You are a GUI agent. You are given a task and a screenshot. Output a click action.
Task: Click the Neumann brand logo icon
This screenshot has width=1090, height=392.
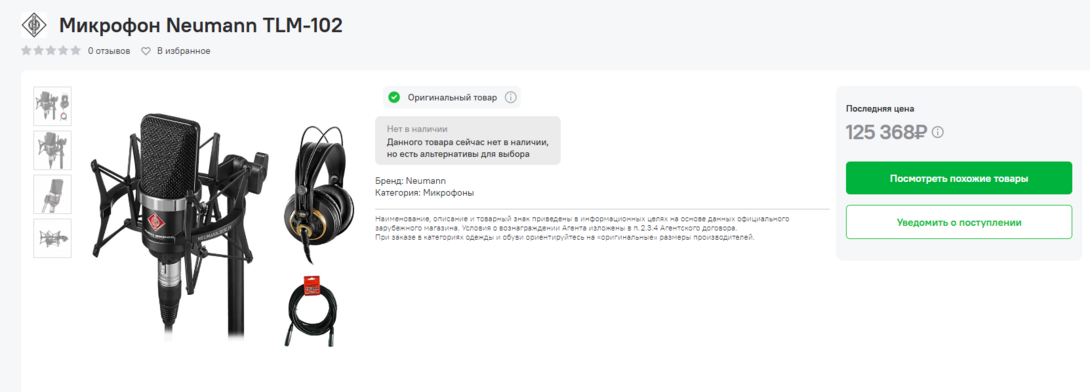33,25
